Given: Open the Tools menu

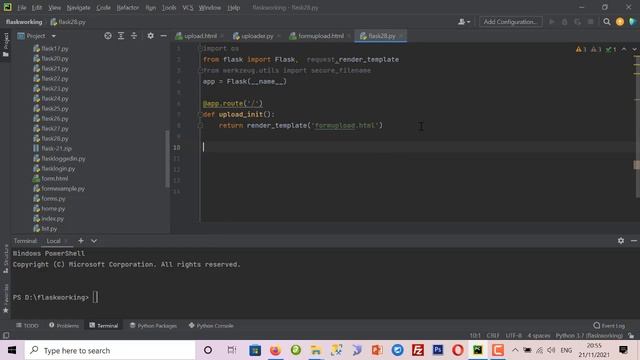Looking at the screenshot, I should pyautogui.click(x=169, y=8).
